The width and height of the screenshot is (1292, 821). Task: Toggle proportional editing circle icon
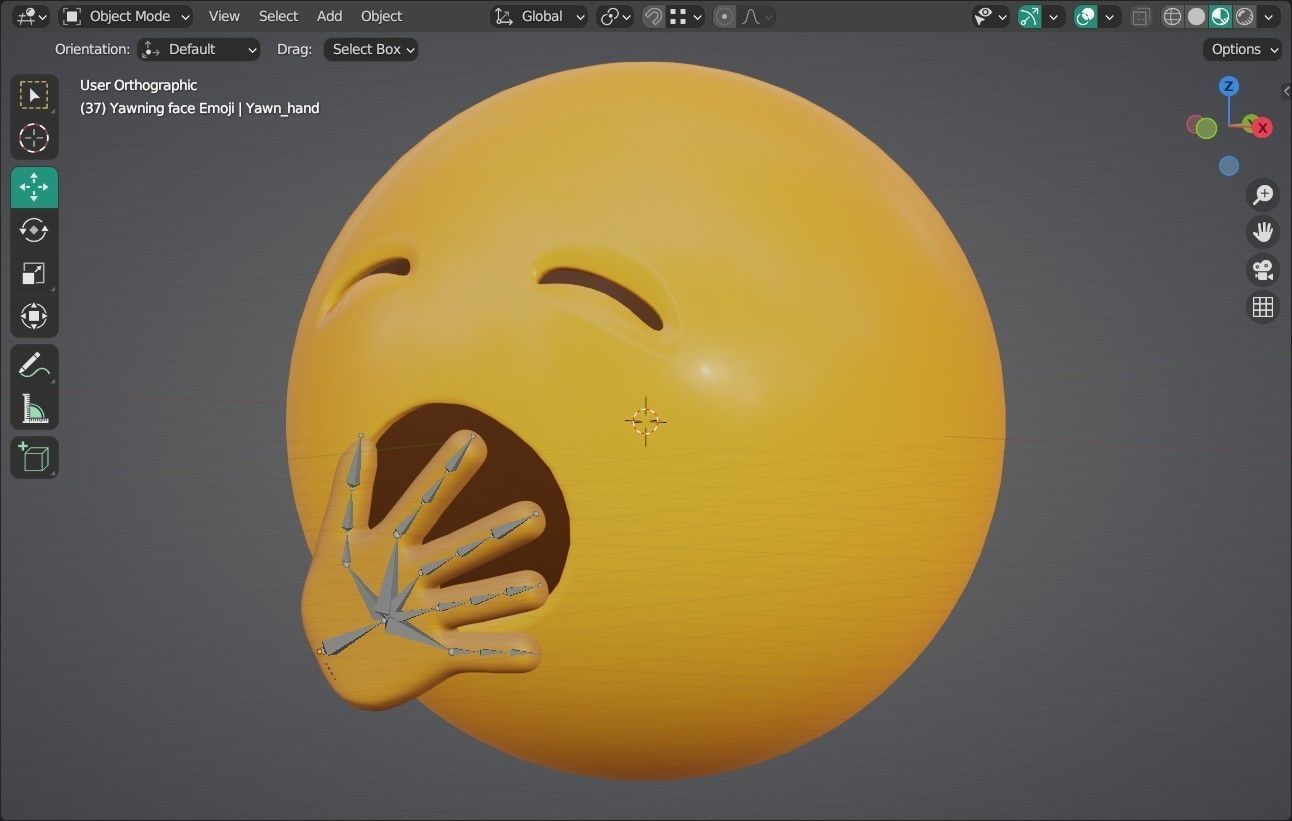[x=725, y=16]
